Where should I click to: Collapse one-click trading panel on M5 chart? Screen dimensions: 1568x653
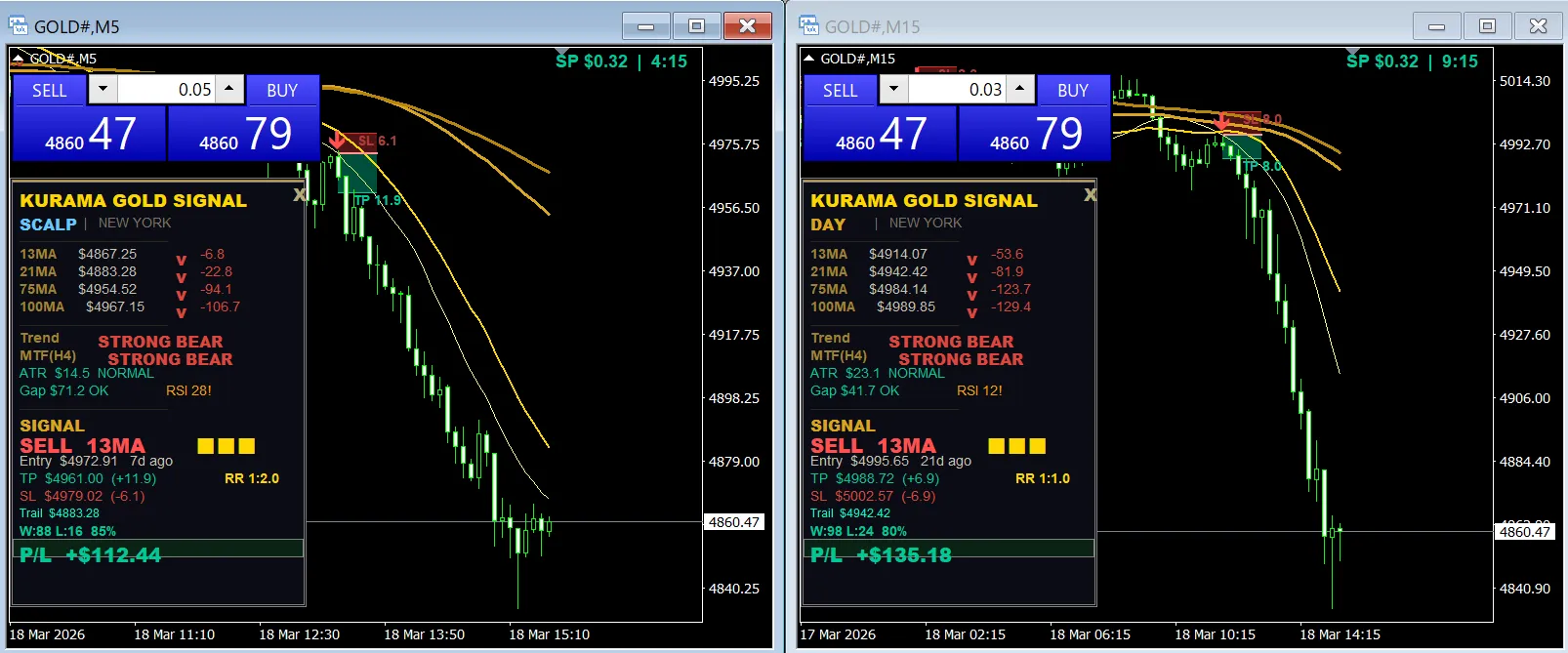pyautogui.click(x=18, y=59)
